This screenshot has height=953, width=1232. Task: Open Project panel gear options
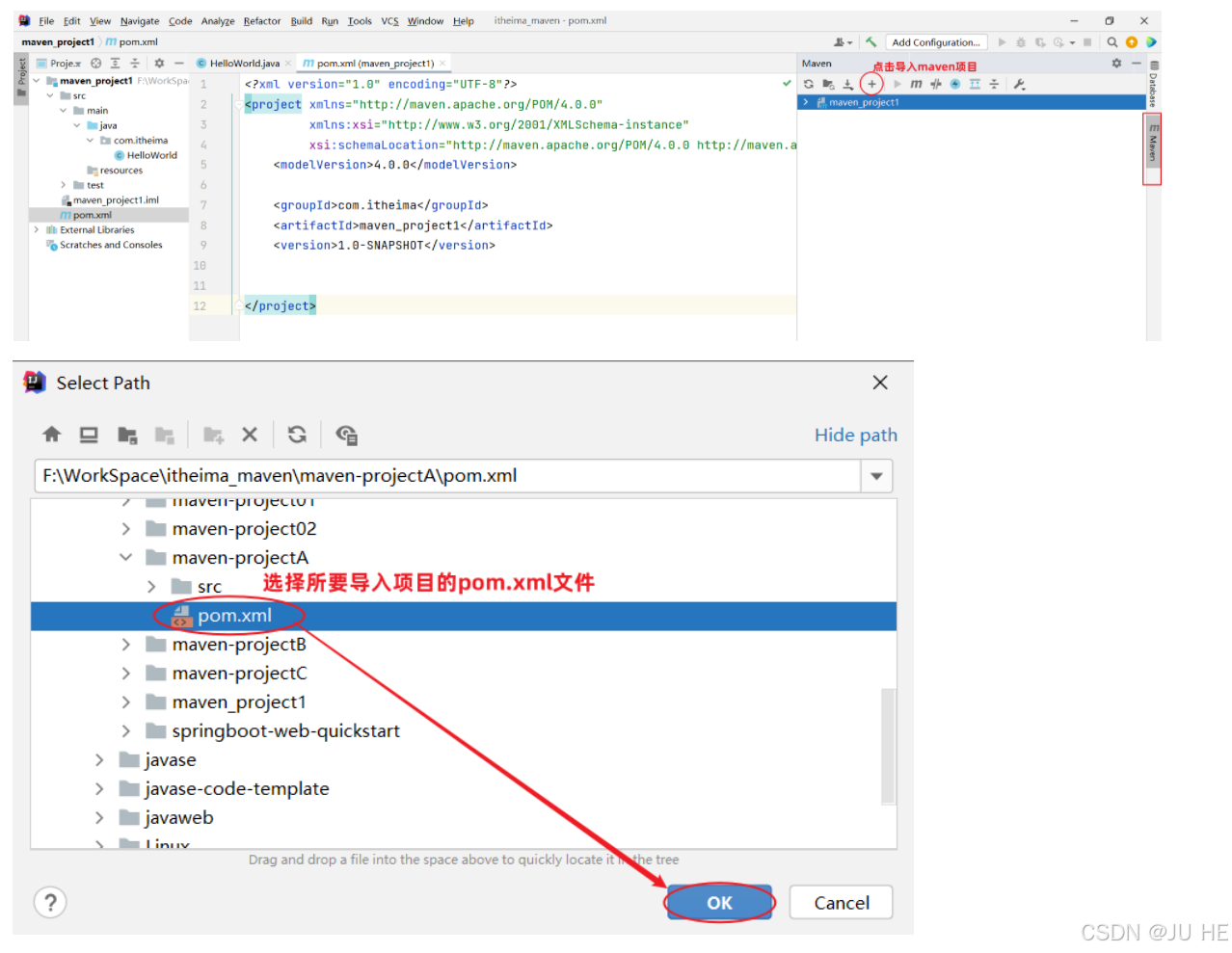[159, 63]
